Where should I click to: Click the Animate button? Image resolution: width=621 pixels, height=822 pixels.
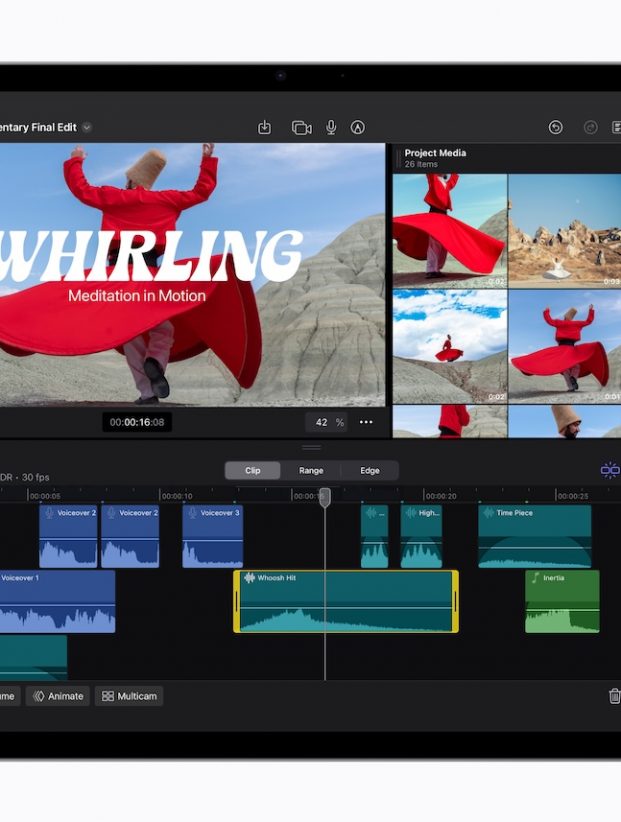tap(58, 696)
